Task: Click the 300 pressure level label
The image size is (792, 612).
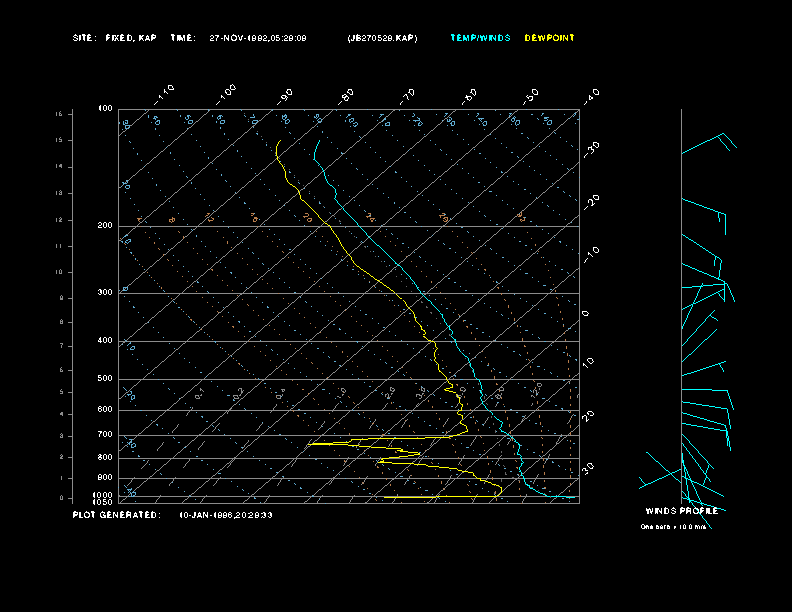Action: point(105,293)
